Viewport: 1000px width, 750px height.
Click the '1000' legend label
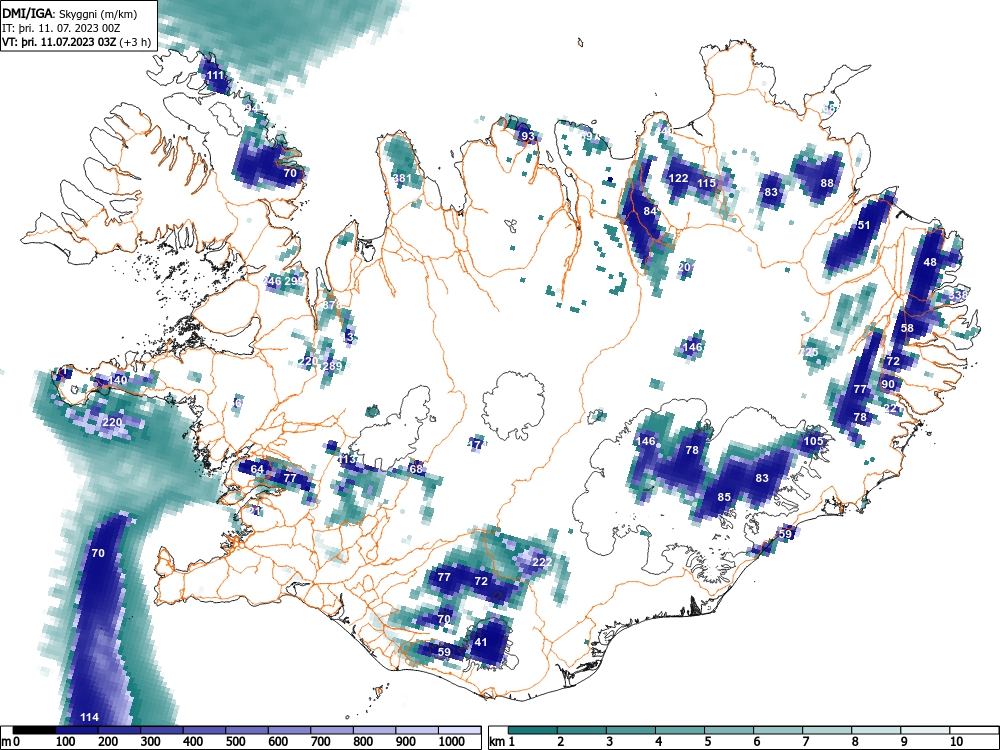(x=451, y=742)
